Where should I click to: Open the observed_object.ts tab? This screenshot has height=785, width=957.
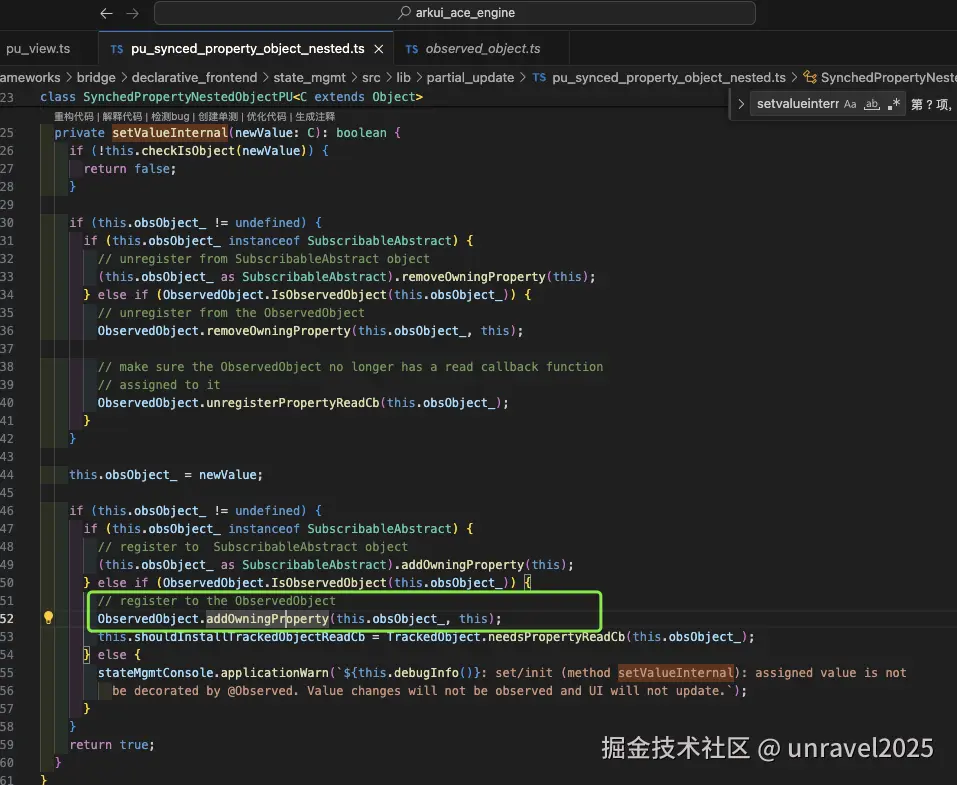(482, 48)
